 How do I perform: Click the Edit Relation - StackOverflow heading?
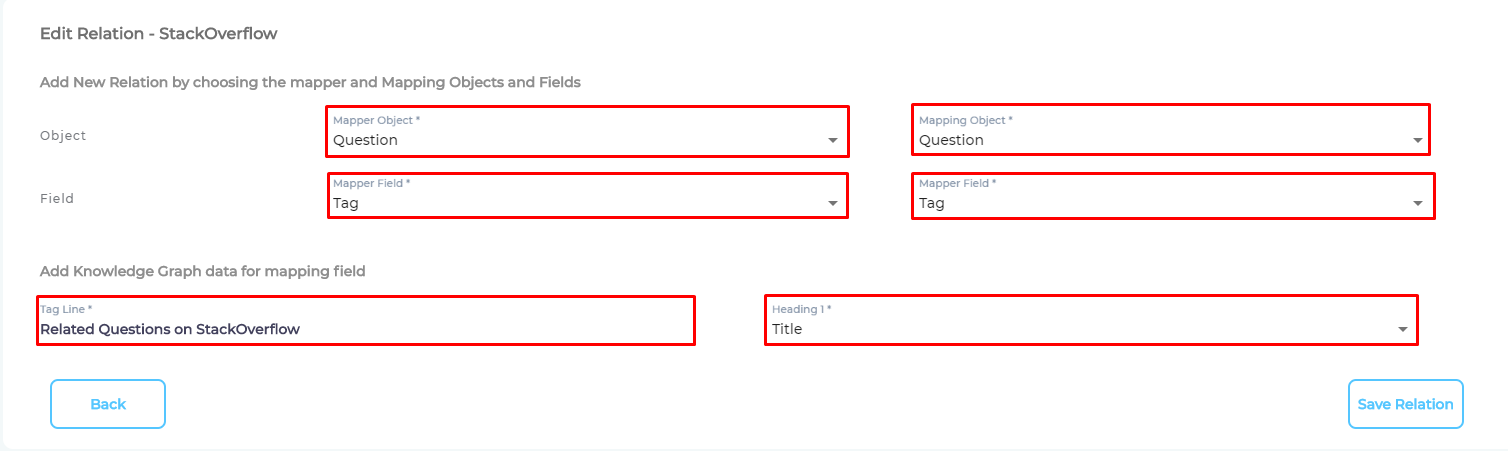coord(158,34)
